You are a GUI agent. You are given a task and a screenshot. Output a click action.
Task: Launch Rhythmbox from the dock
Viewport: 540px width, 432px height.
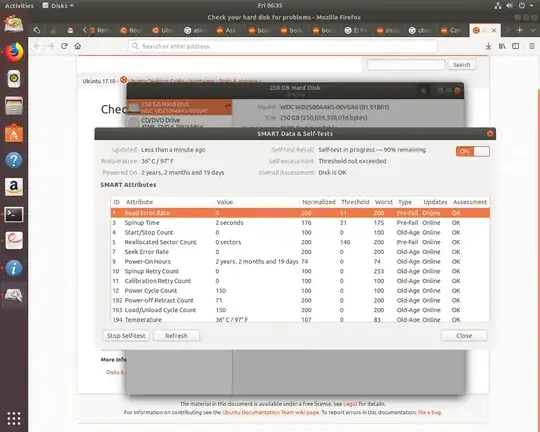[14, 79]
